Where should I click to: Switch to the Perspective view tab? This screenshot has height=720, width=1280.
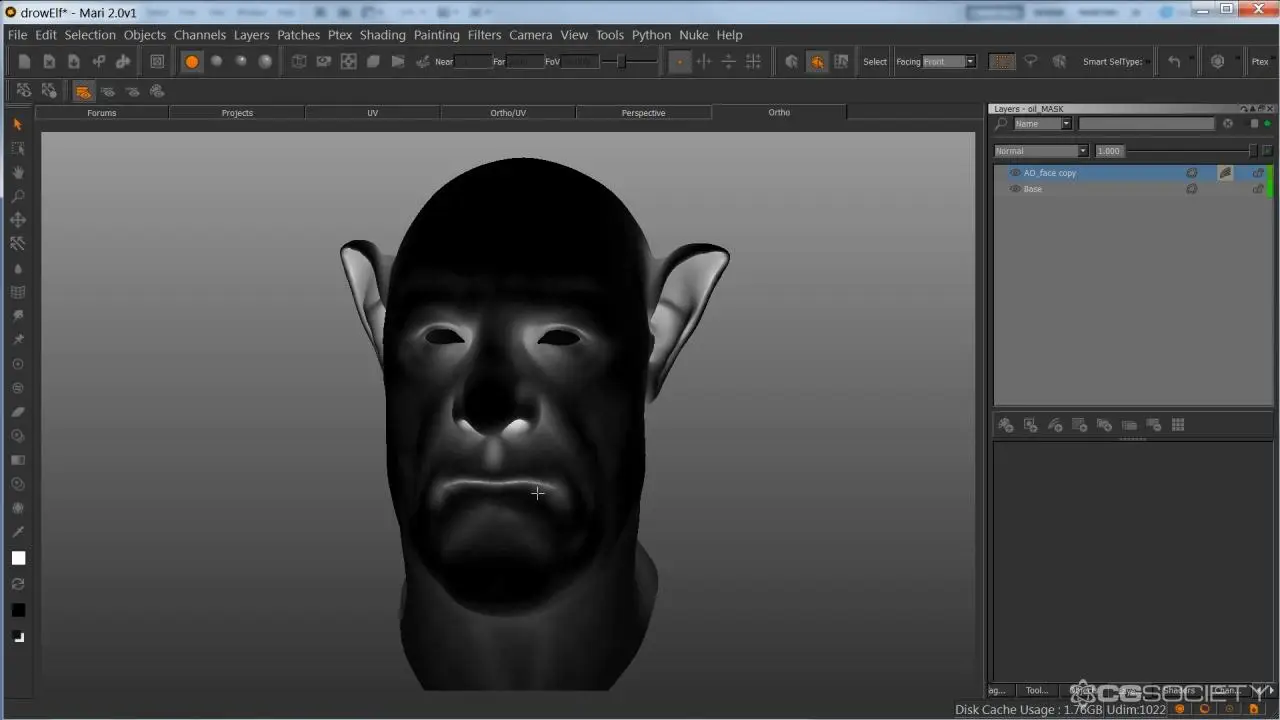[x=643, y=113]
